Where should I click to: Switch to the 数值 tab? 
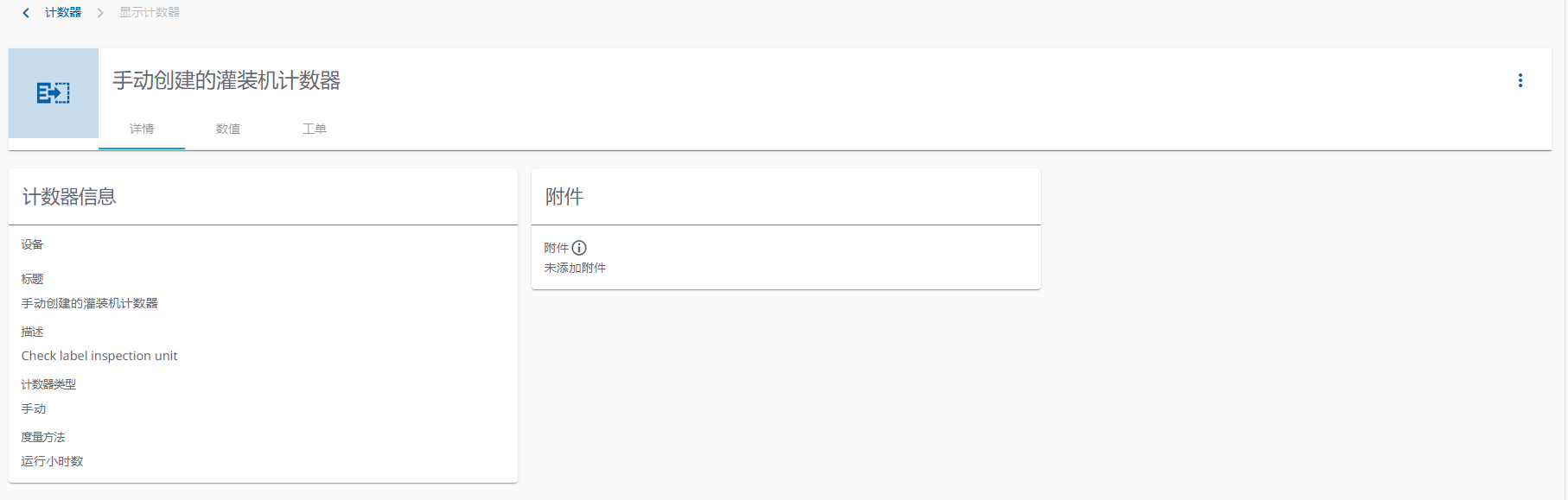227,128
